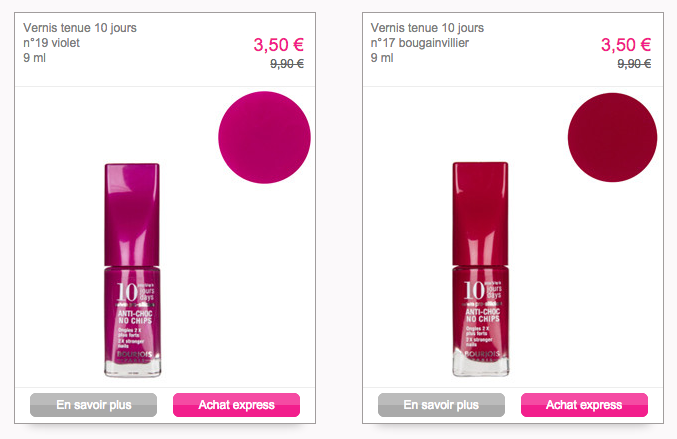Image resolution: width=677 pixels, height=439 pixels.
Task: Click the crossed-out 9,90 € on the bougainvillier card
Action: click(634, 64)
